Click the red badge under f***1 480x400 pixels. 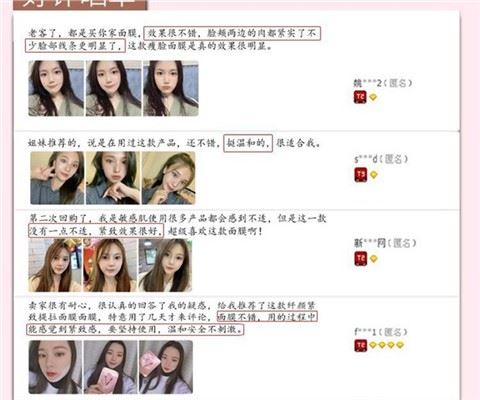coord(360,345)
